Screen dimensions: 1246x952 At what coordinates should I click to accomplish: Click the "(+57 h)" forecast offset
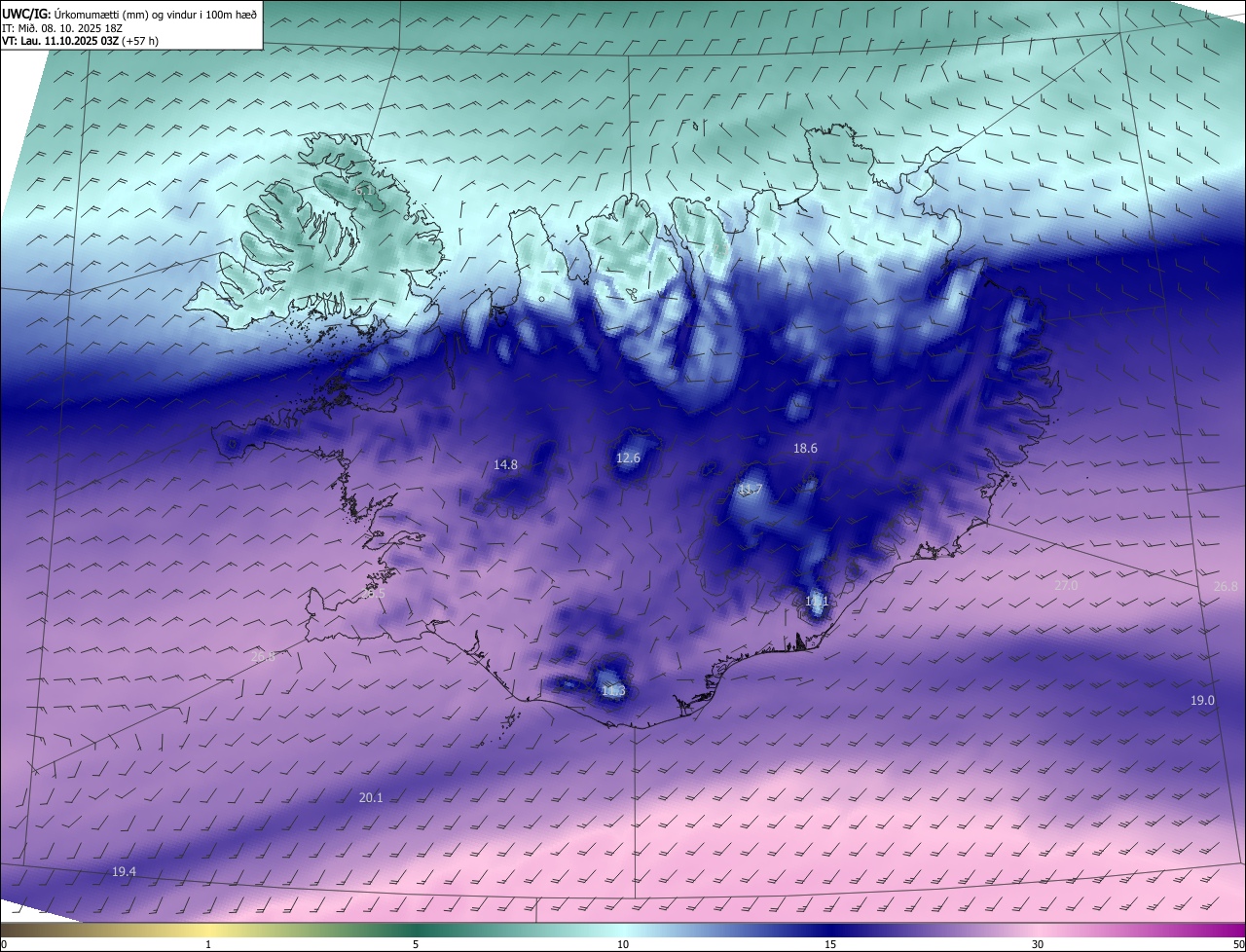pos(141,41)
